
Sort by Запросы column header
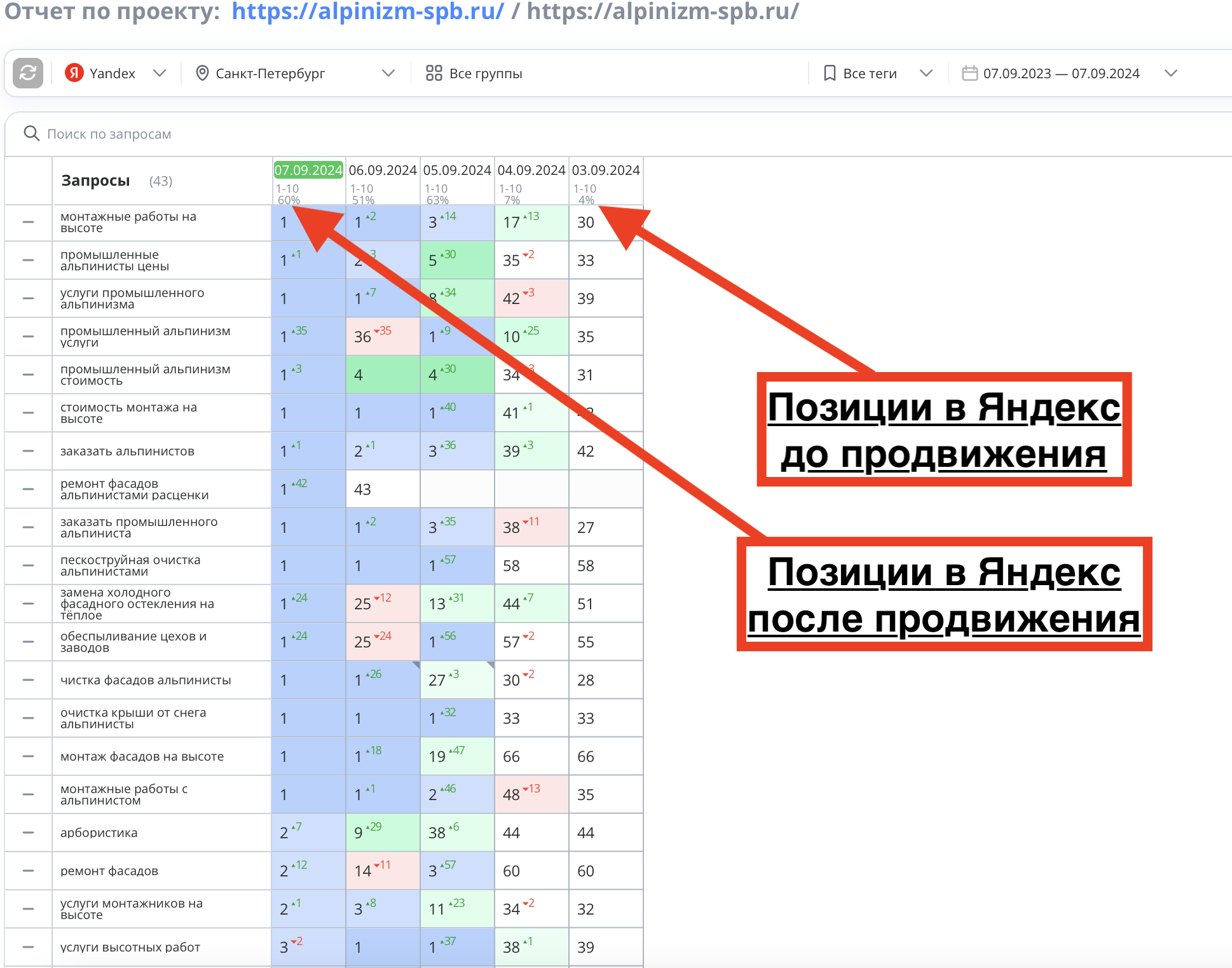95,181
